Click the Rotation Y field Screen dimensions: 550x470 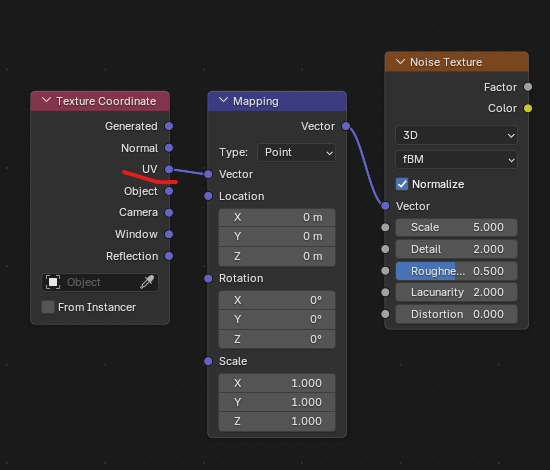(x=277, y=319)
